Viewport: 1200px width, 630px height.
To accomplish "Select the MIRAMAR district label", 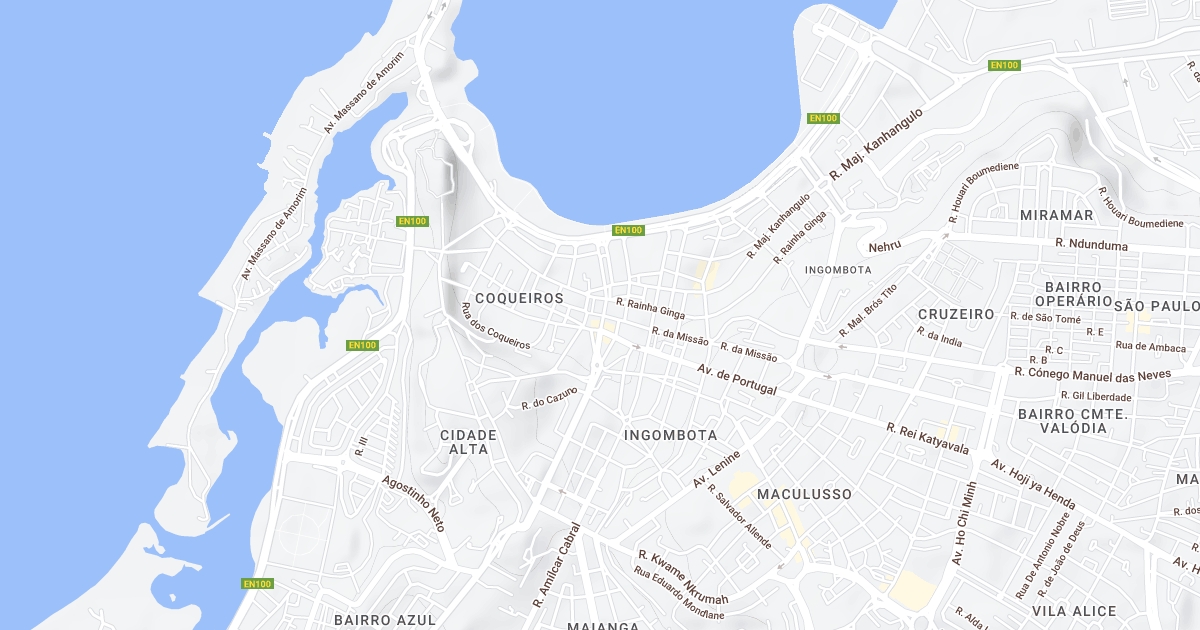I will coord(1057,215).
